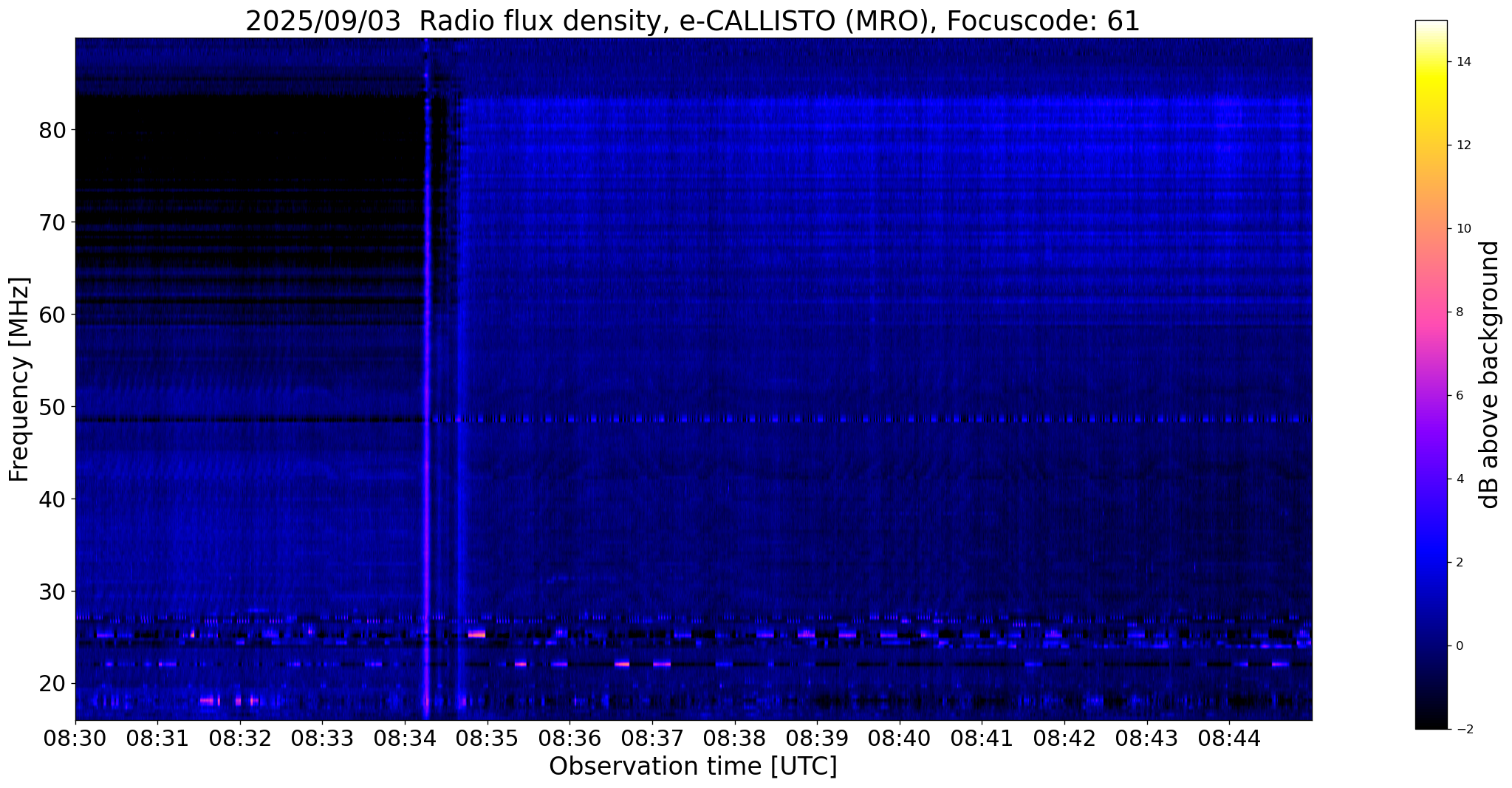Click the 08:30 time tick label
This screenshot has width=1512, height=788.
pos(75,738)
